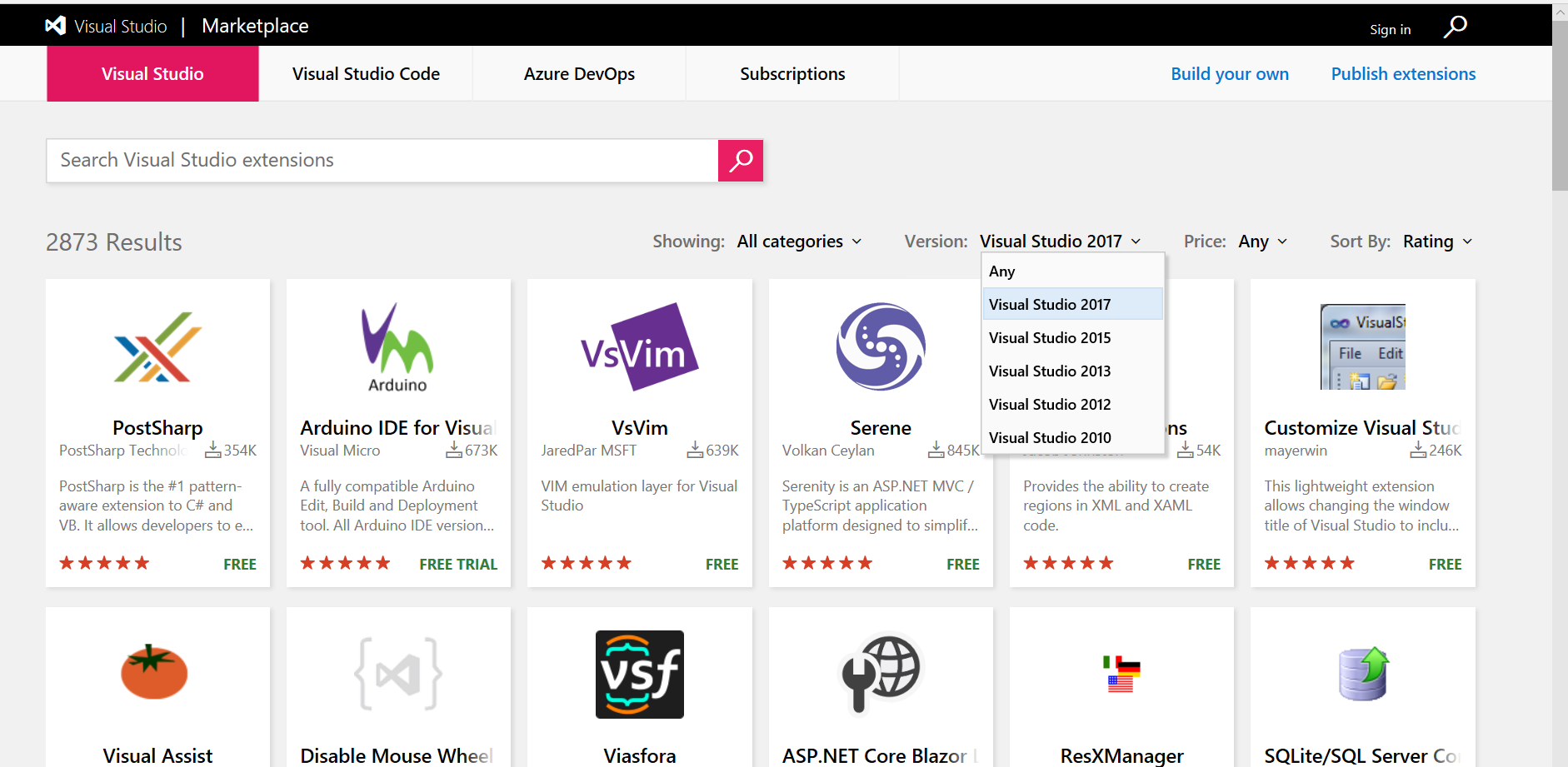Open the Customize Visual Studio thumbnail
The width and height of the screenshot is (1568, 767).
1363,346
